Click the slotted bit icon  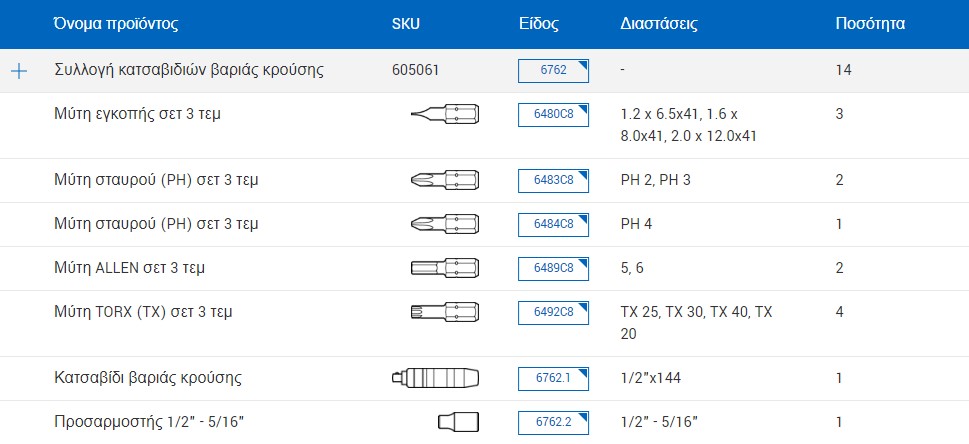(x=445, y=114)
